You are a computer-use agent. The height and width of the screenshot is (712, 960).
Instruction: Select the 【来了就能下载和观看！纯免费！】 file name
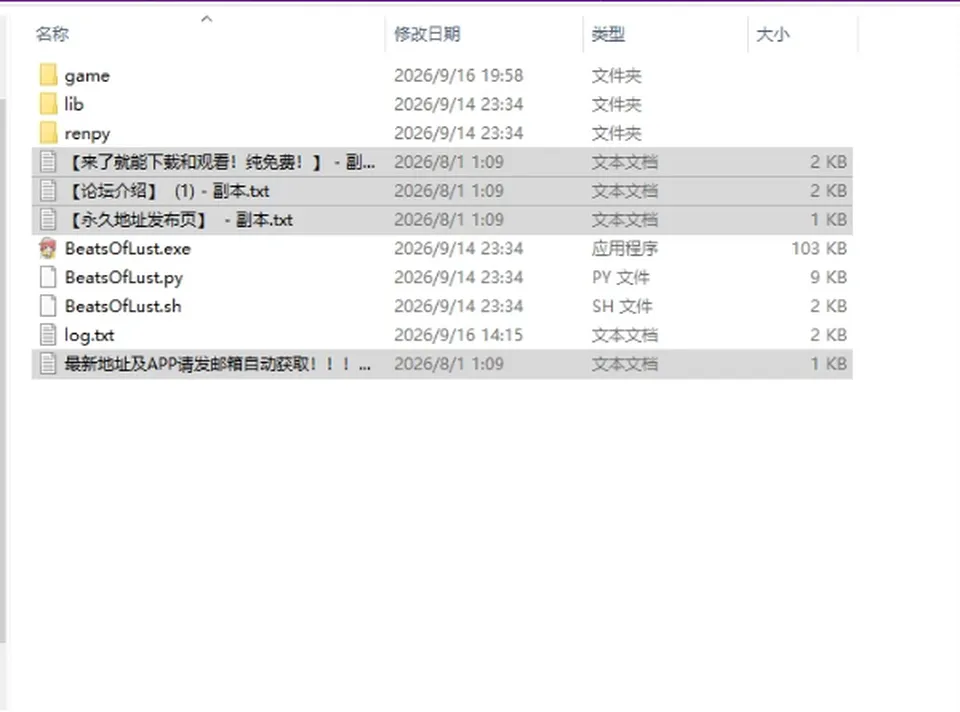pos(220,162)
